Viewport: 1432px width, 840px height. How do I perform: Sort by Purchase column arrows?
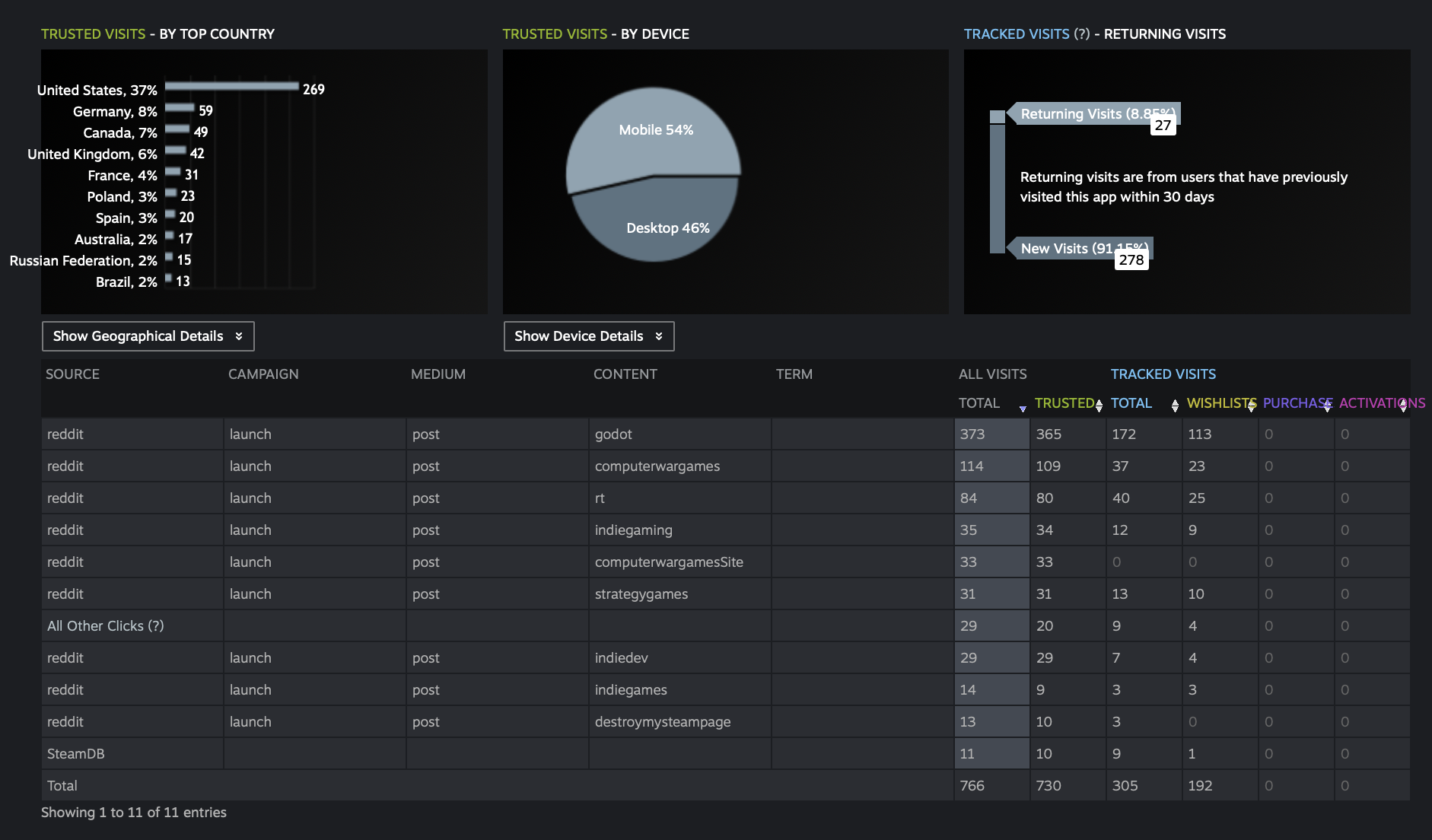pos(1327,406)
